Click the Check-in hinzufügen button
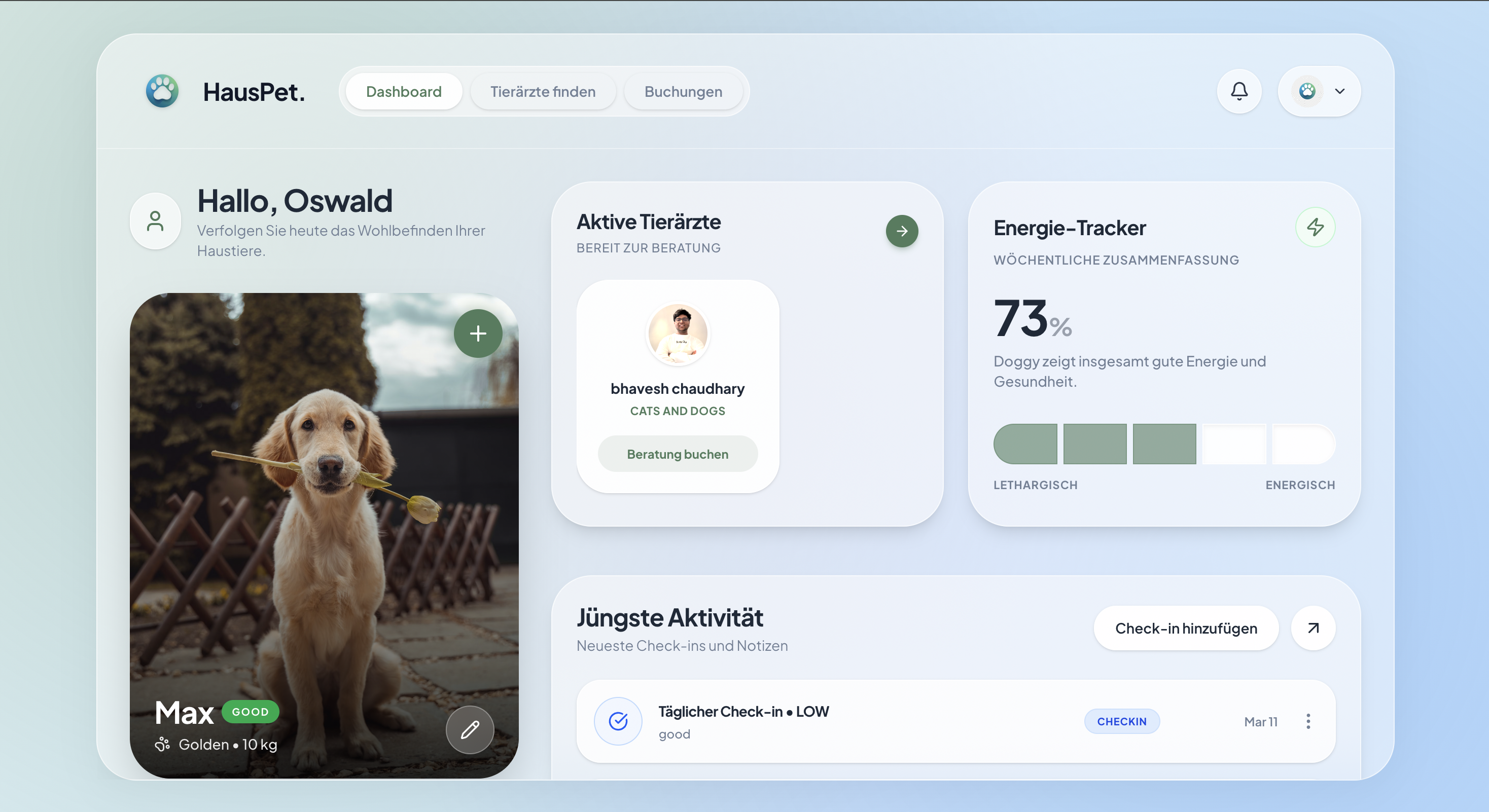Image resolution: width=1489 pixels, height=812 pixels. pos(1186,628)
